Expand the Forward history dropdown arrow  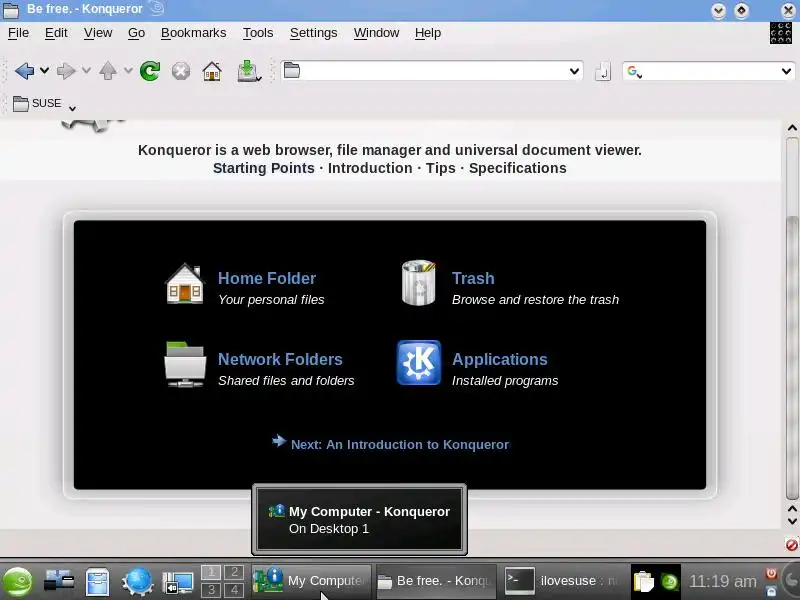pos(86,70)
